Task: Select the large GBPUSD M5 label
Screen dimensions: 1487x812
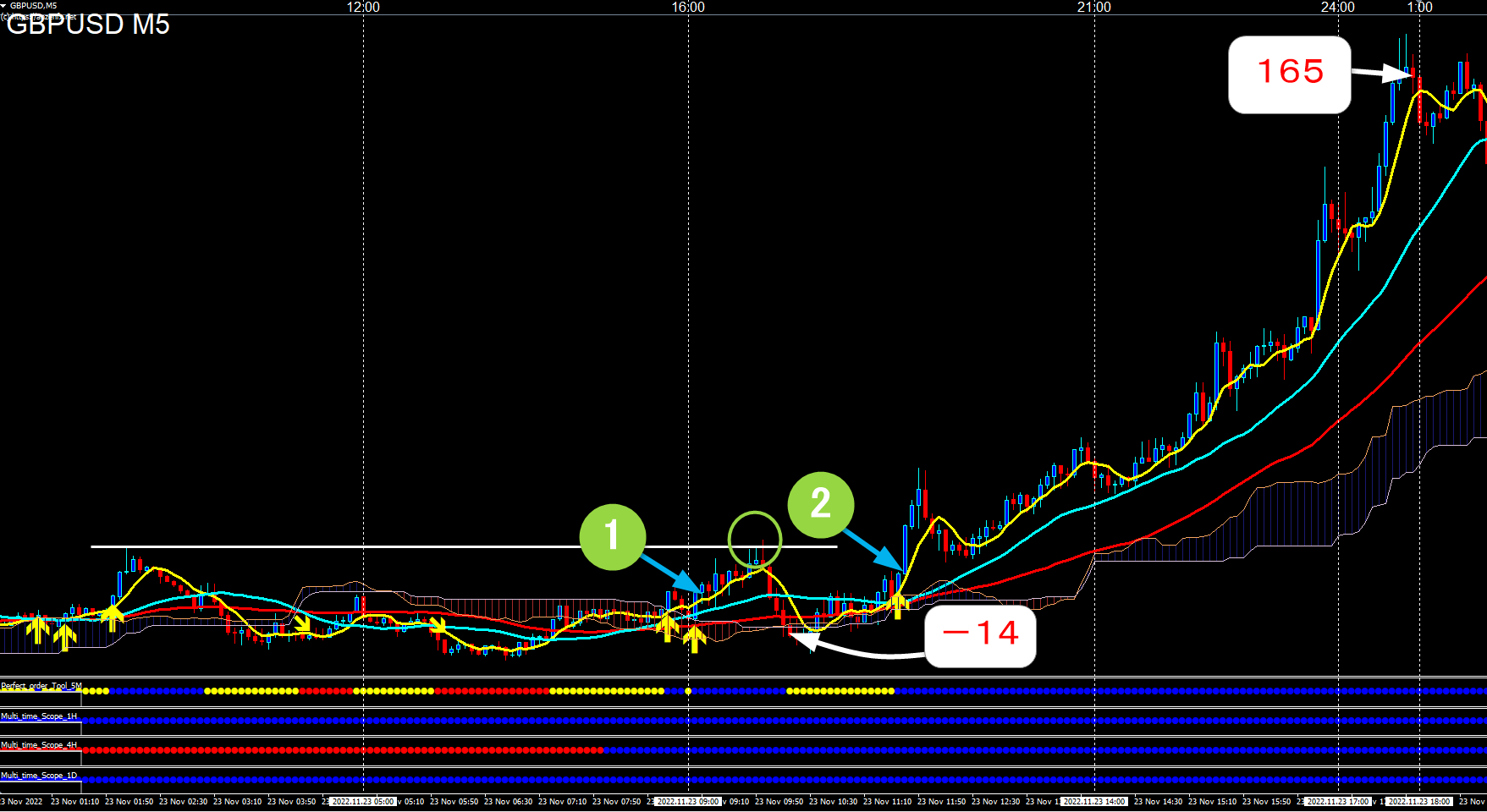Action: click(x=88, y=24)
